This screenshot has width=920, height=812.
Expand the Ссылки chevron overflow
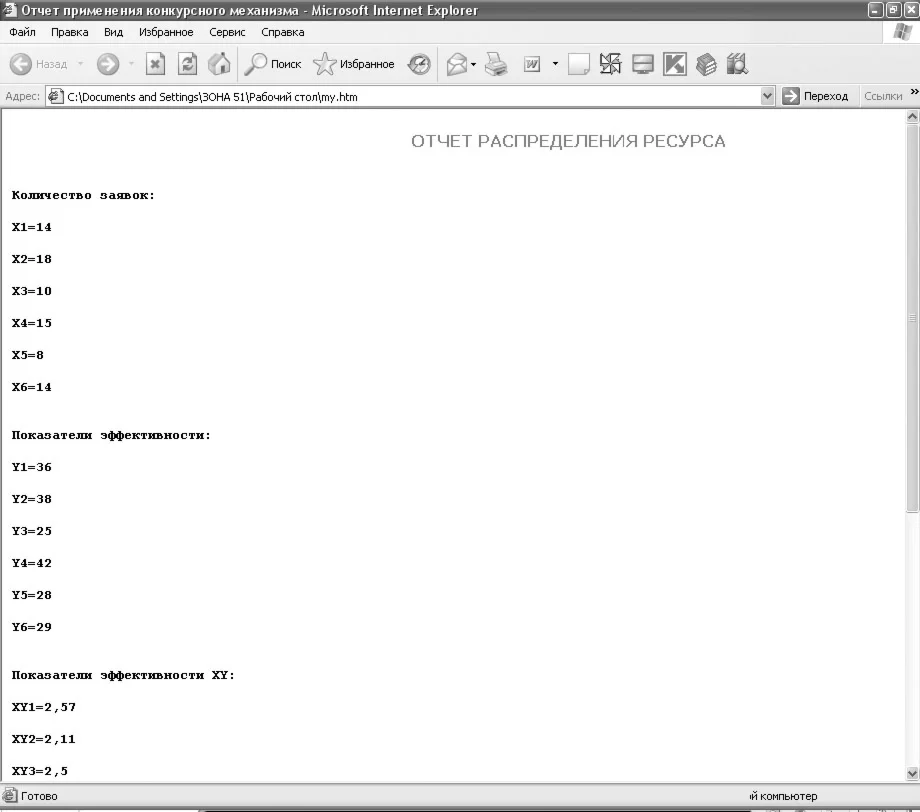point(914,92)
